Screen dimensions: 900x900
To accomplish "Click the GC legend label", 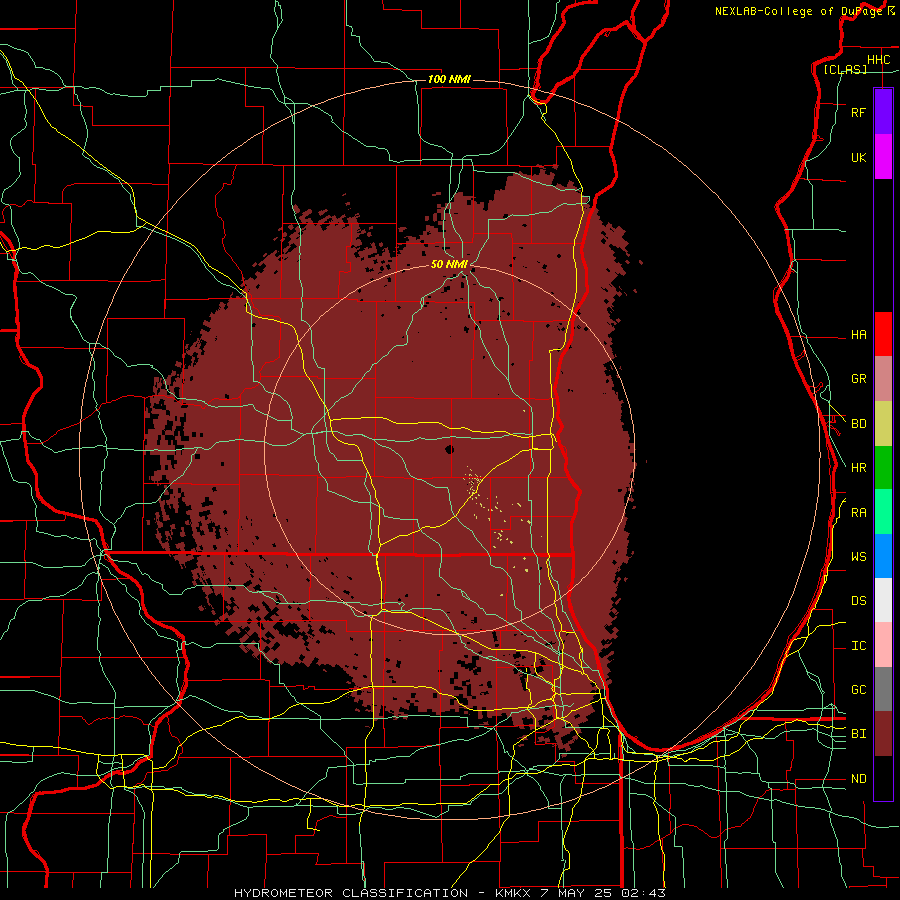I will tap(858, 690).
